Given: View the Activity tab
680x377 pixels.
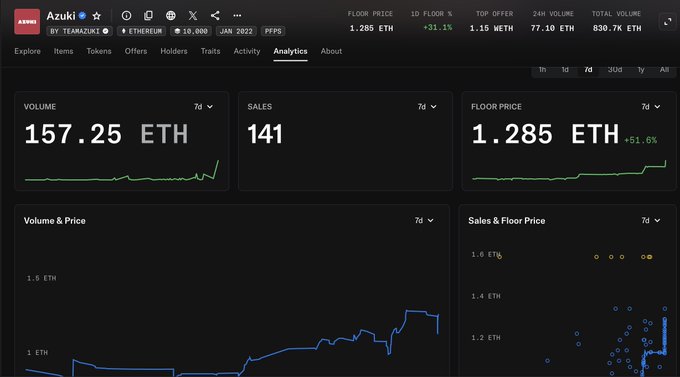Looking at the screenshot, I should (x=247, y=51).
